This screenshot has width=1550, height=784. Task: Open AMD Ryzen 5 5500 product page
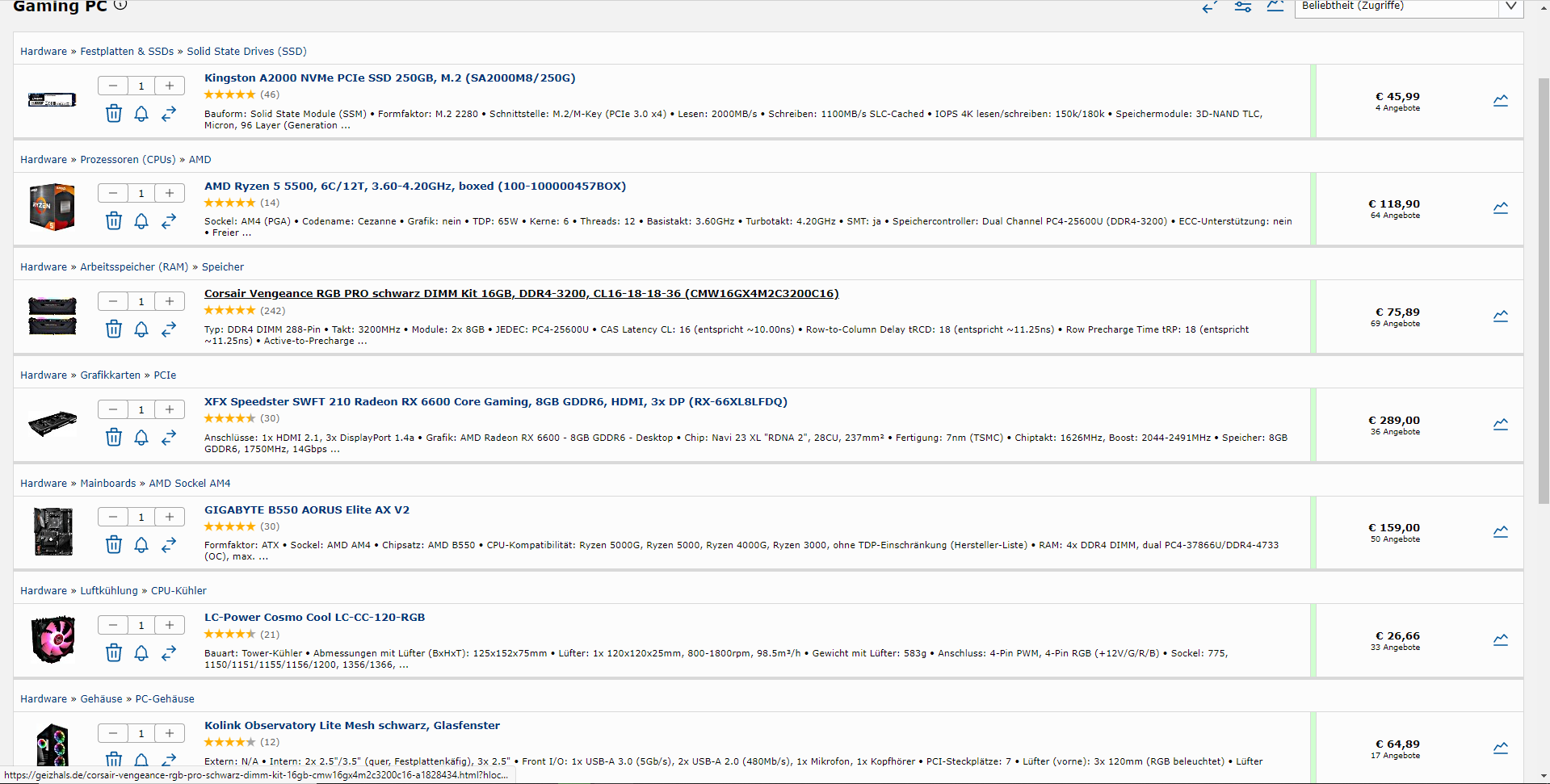click(x=415, y=186)
